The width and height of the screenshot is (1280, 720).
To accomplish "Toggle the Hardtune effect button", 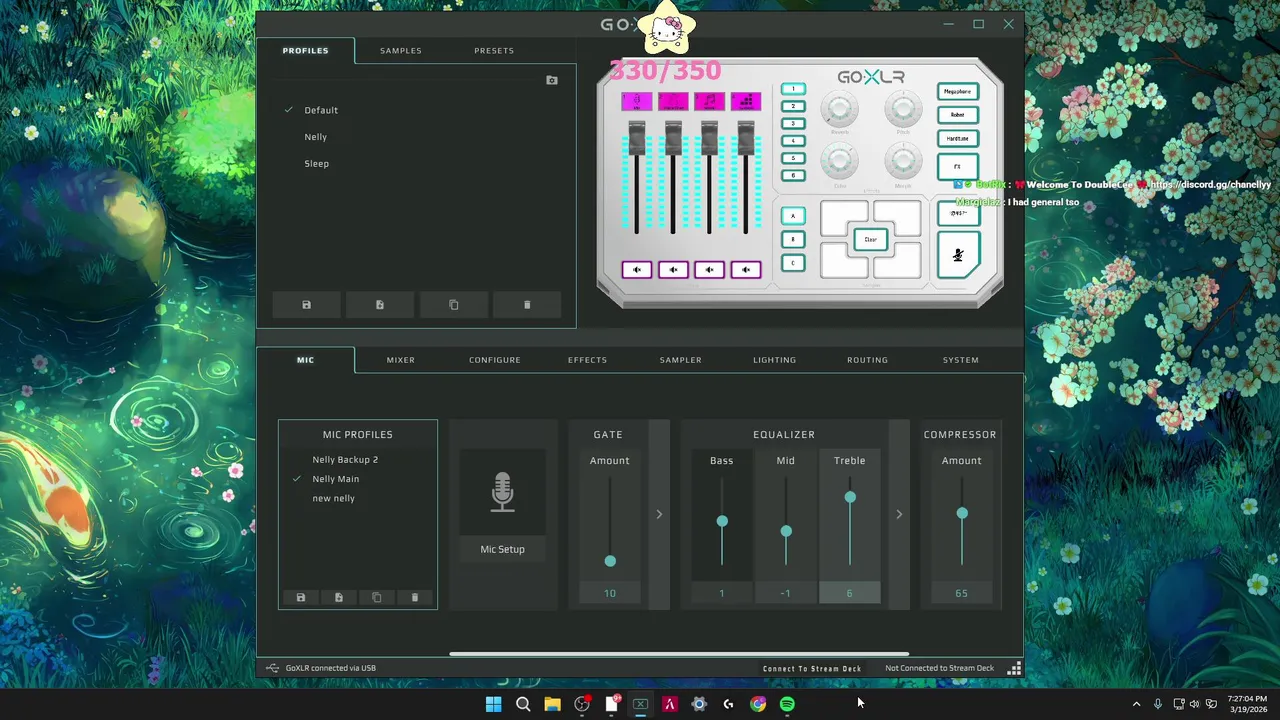I will pyautogui.click(x=958, y=139).
